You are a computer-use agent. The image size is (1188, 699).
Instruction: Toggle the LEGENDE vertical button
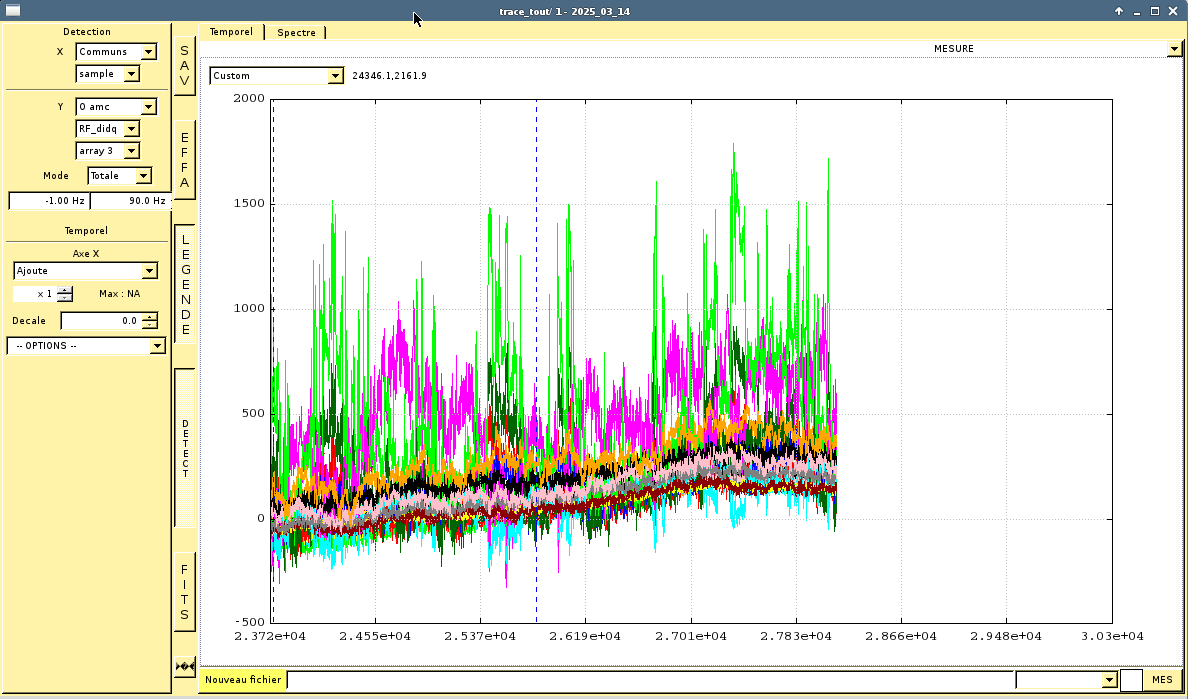point(185,284)
